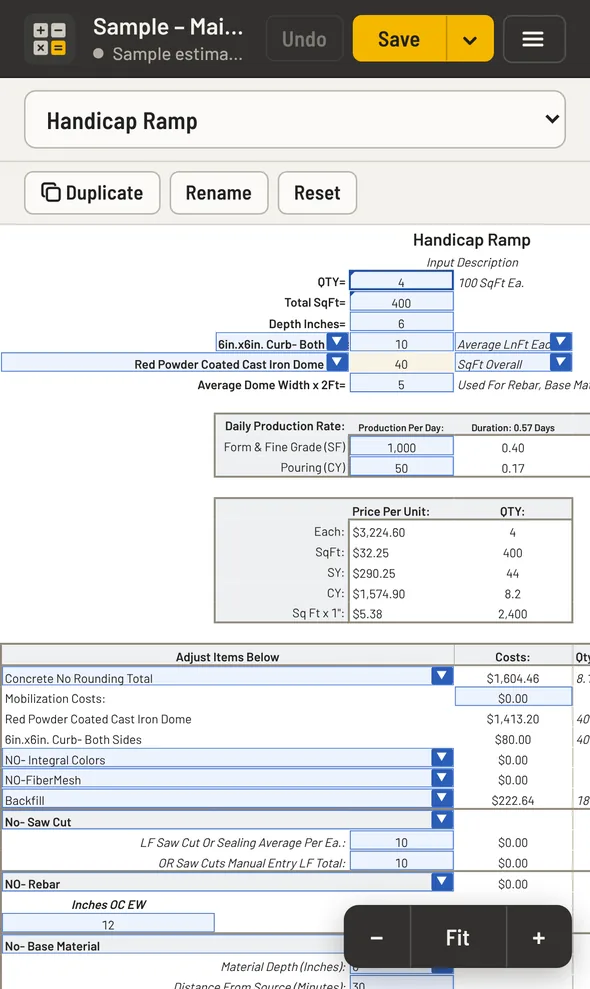Click the Sample – Mai... title text
Viewport: 590px width, 989px height.
tap(168, 27)
